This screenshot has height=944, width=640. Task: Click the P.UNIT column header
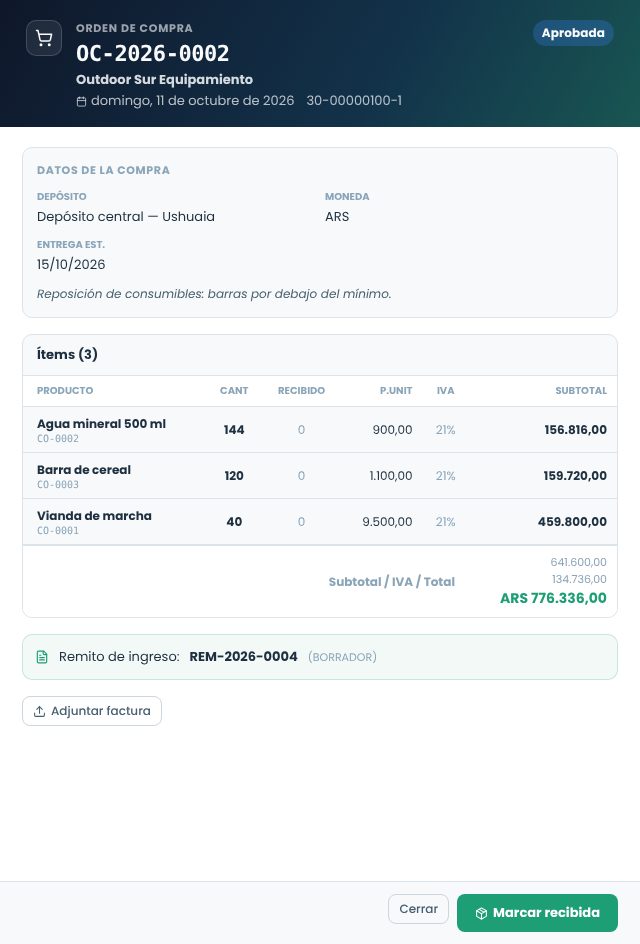point(396,391)
